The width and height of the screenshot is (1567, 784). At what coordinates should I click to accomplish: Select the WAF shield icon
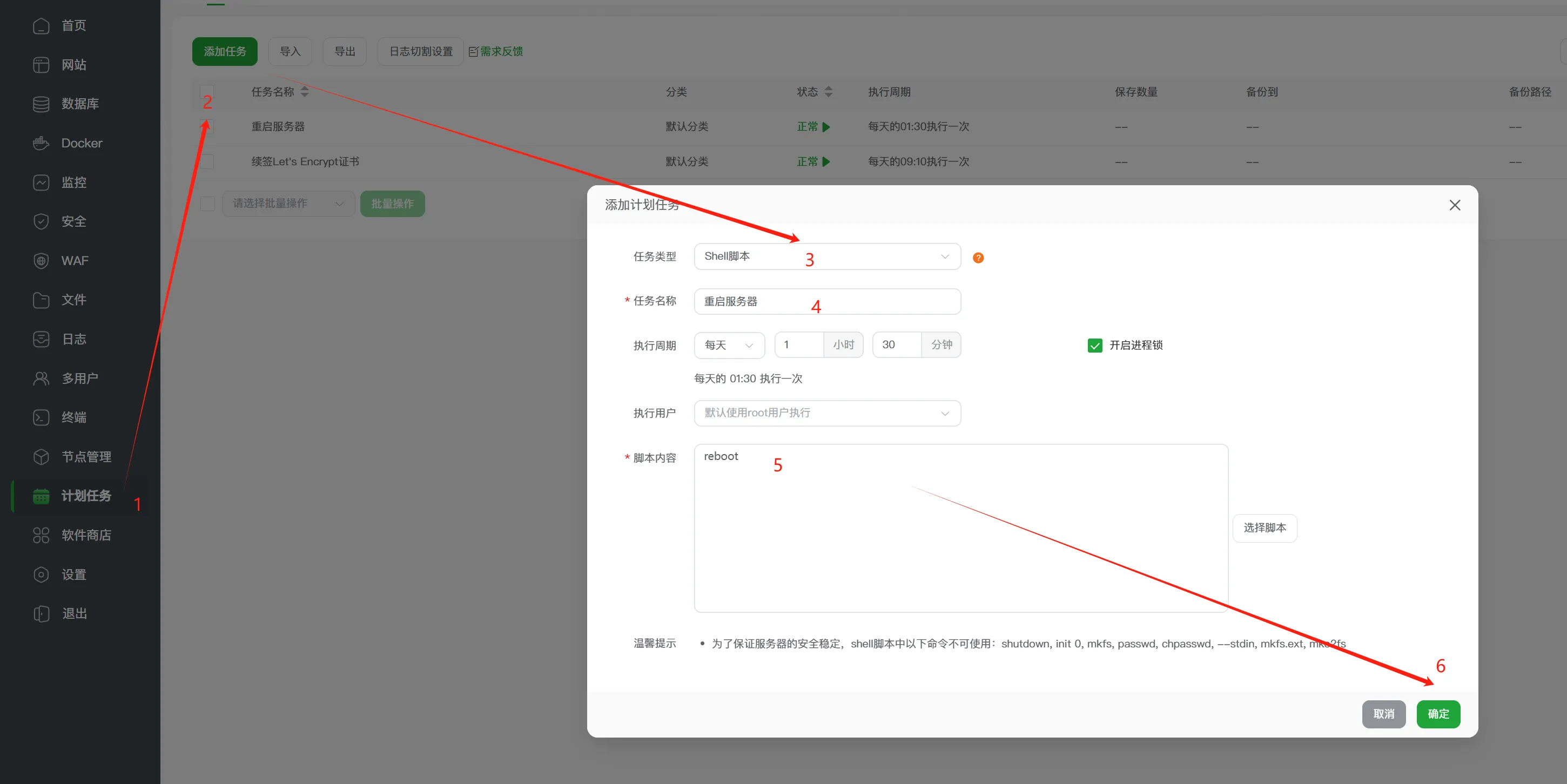click(41, 260)
